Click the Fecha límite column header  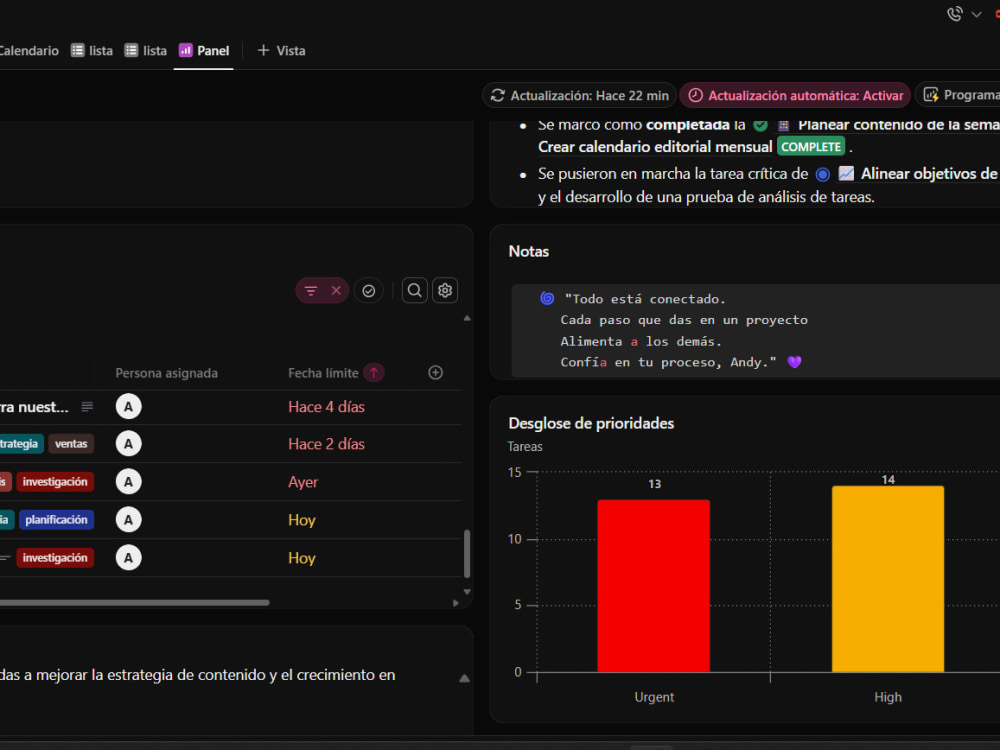(323, 373)
